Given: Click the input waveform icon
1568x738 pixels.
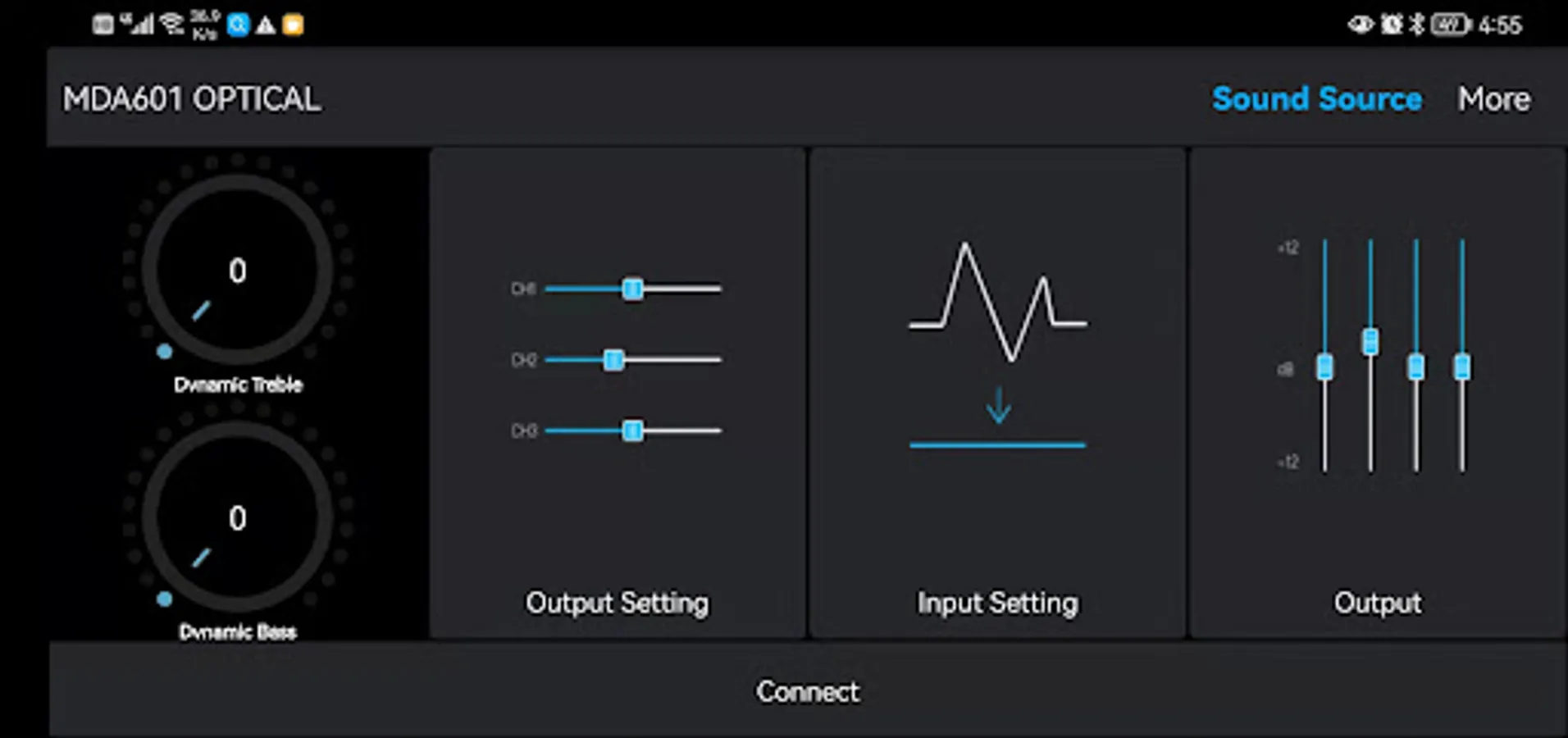Looking at the screenshot, I should (997, 302).
